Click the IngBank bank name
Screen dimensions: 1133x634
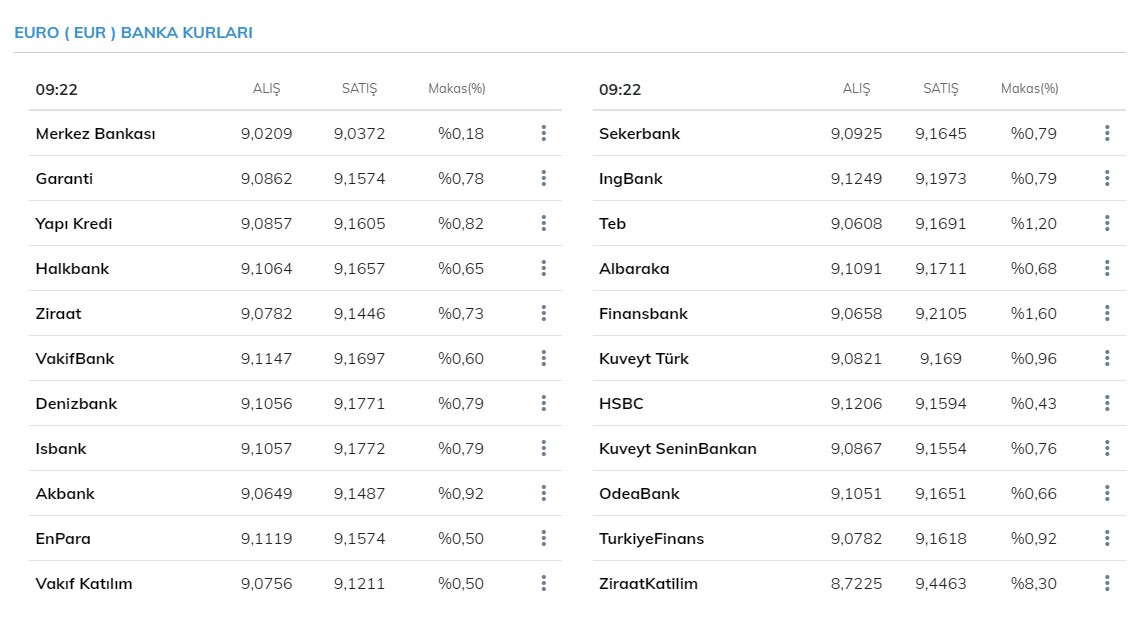click(x=630, y=179)
